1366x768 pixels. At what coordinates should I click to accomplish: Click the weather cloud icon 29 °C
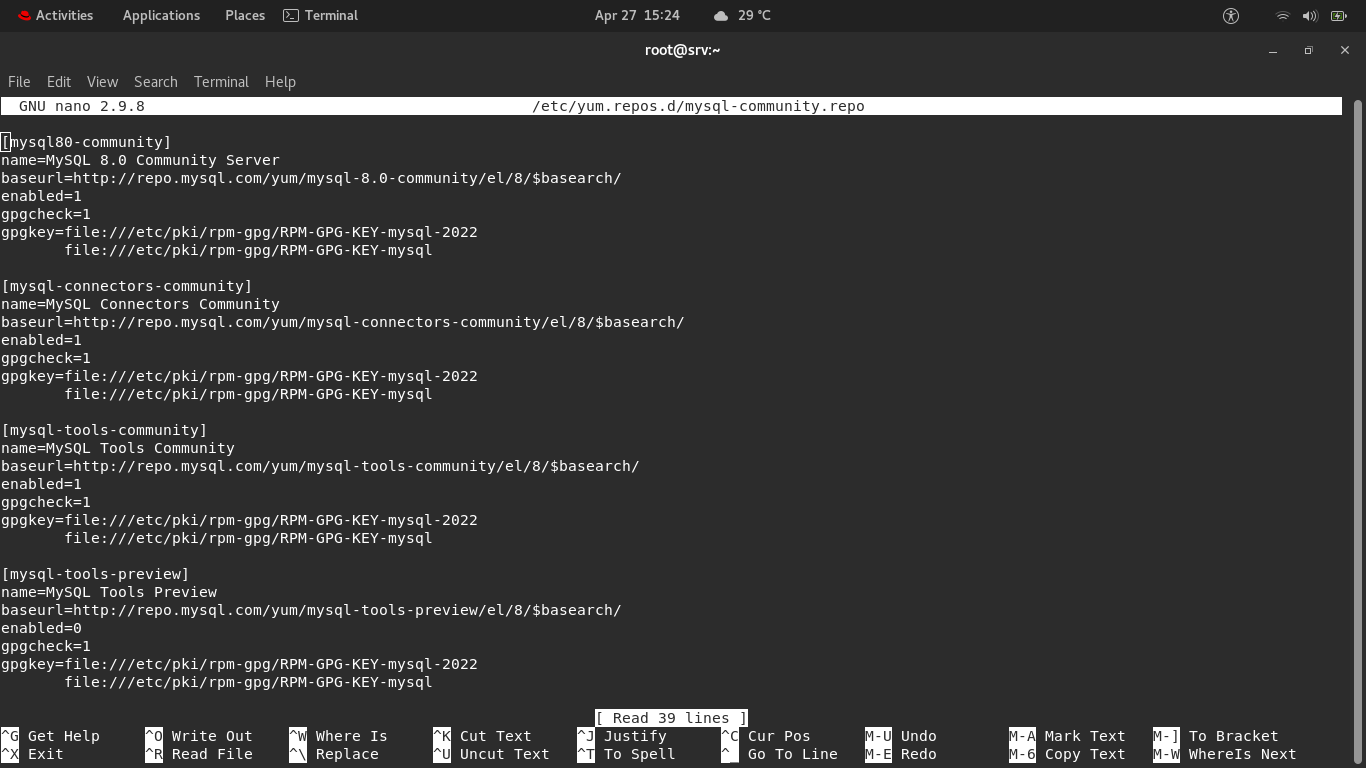(742, 15)
